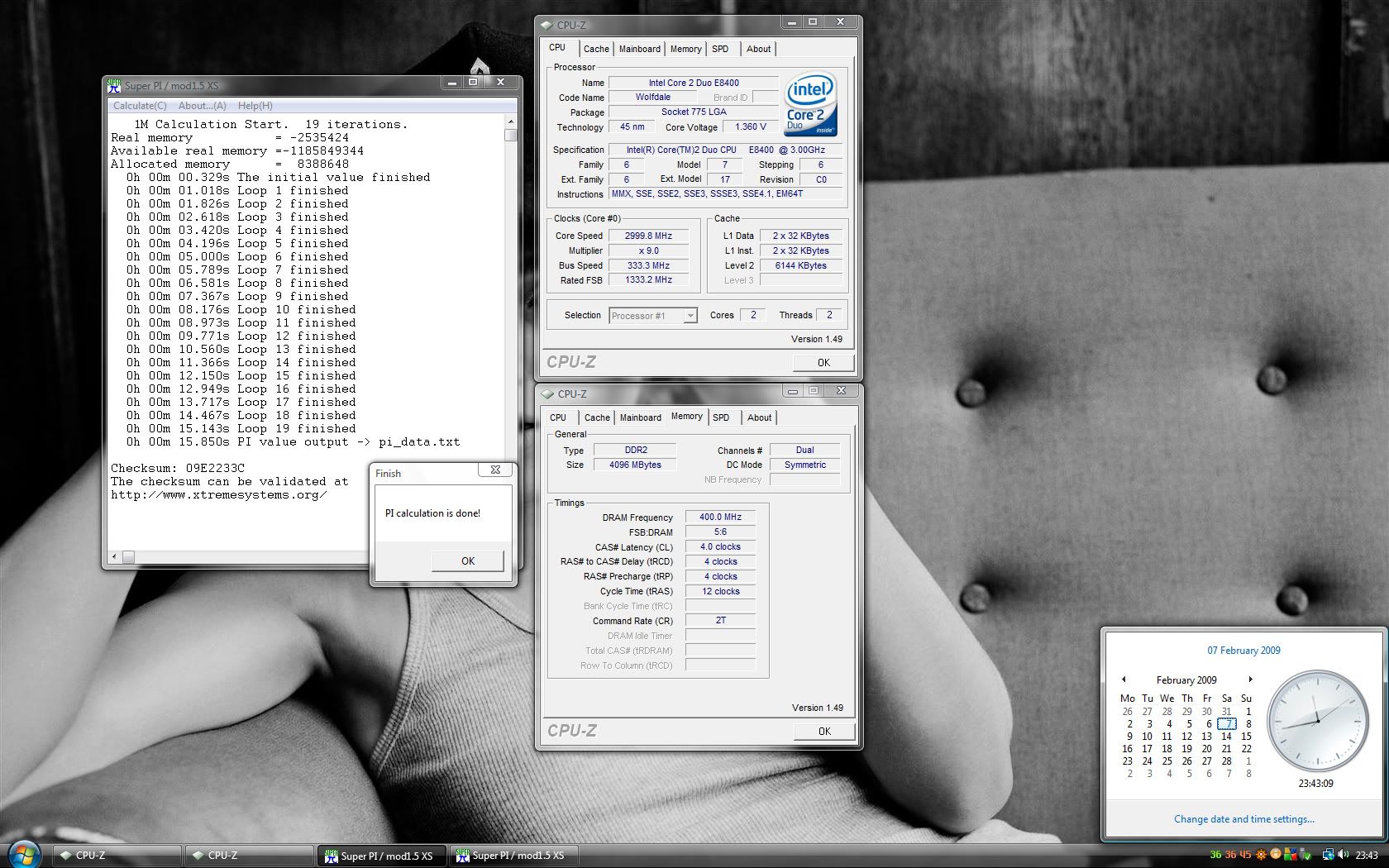This screenshot has width=1389, height=868.
Task: Click Super PI horizontal scrollbar left arrow
Action: click(115, 556)
